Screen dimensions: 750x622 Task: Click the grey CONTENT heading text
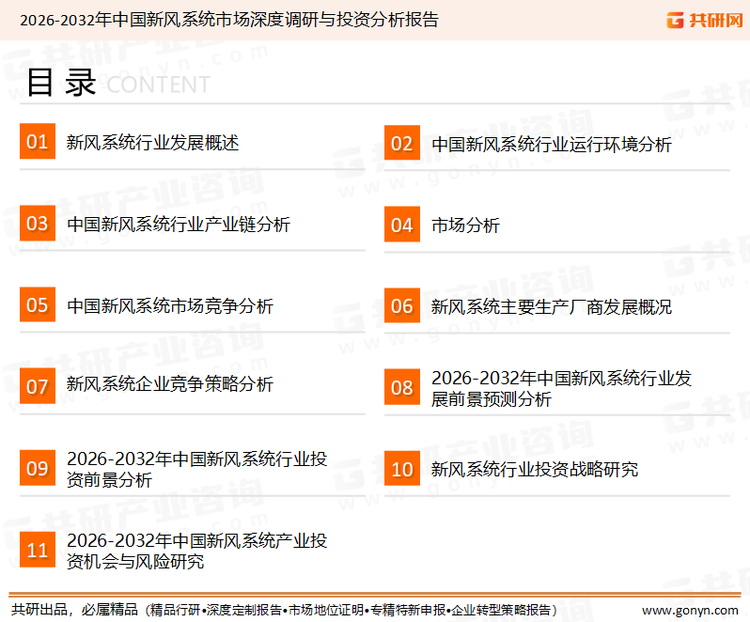158,85
